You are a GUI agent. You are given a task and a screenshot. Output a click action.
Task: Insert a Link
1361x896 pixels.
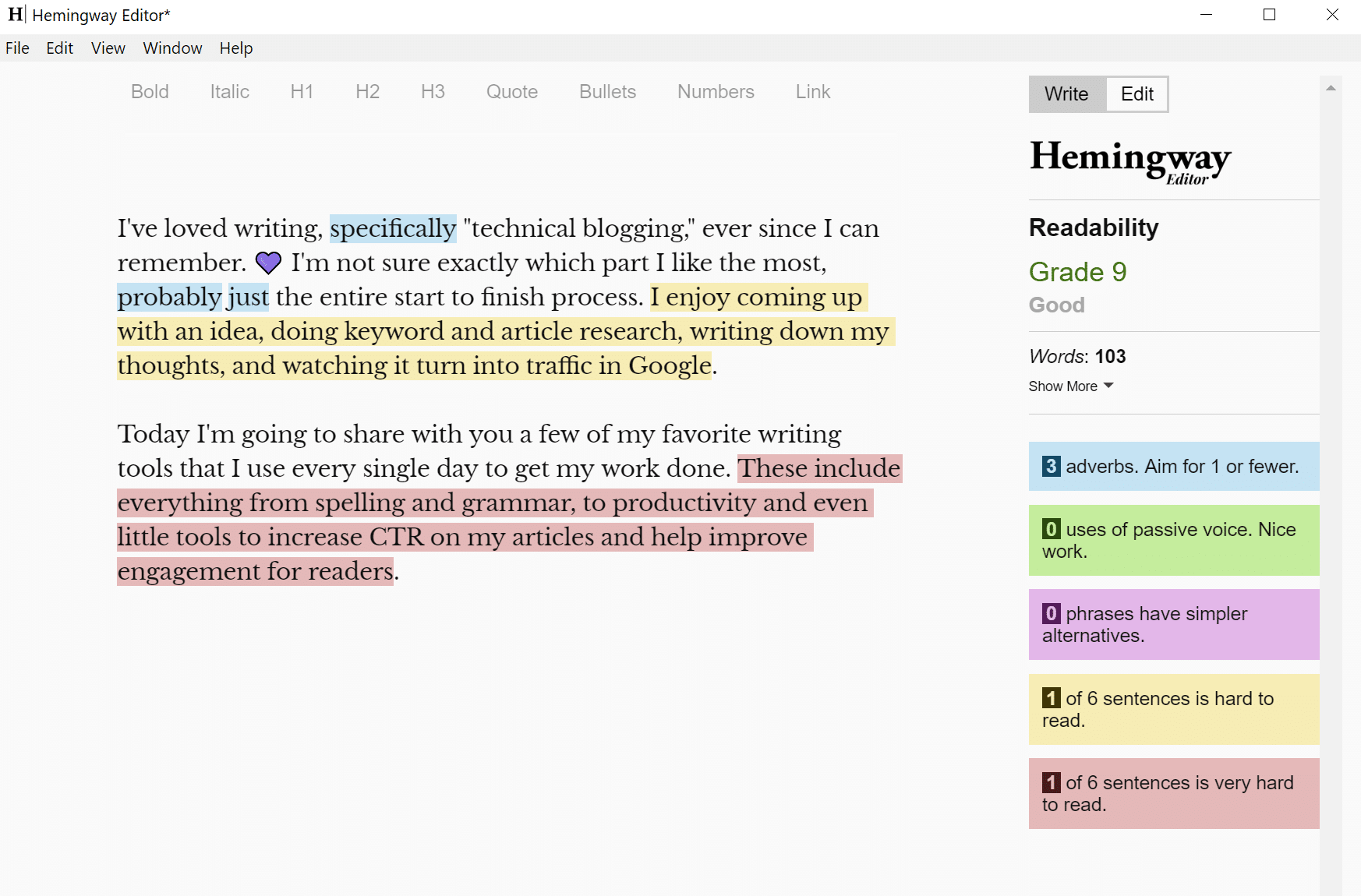(813, 92)
